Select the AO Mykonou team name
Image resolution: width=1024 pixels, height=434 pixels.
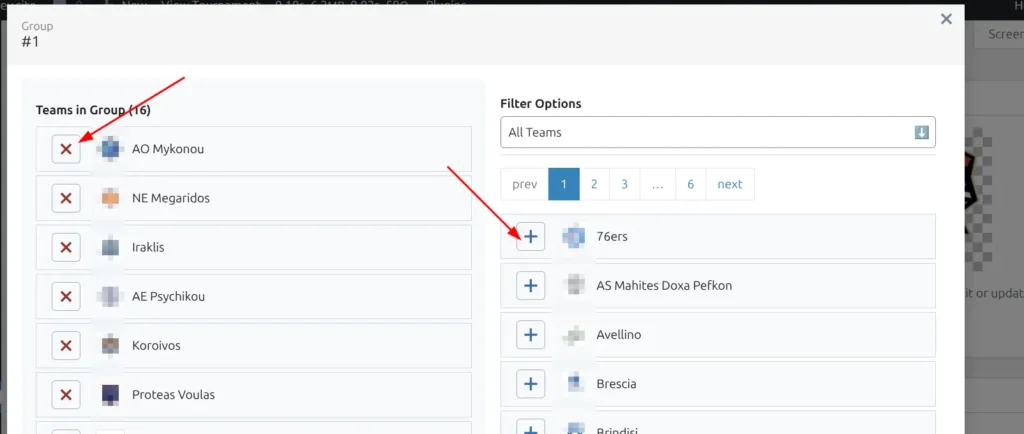168,149
